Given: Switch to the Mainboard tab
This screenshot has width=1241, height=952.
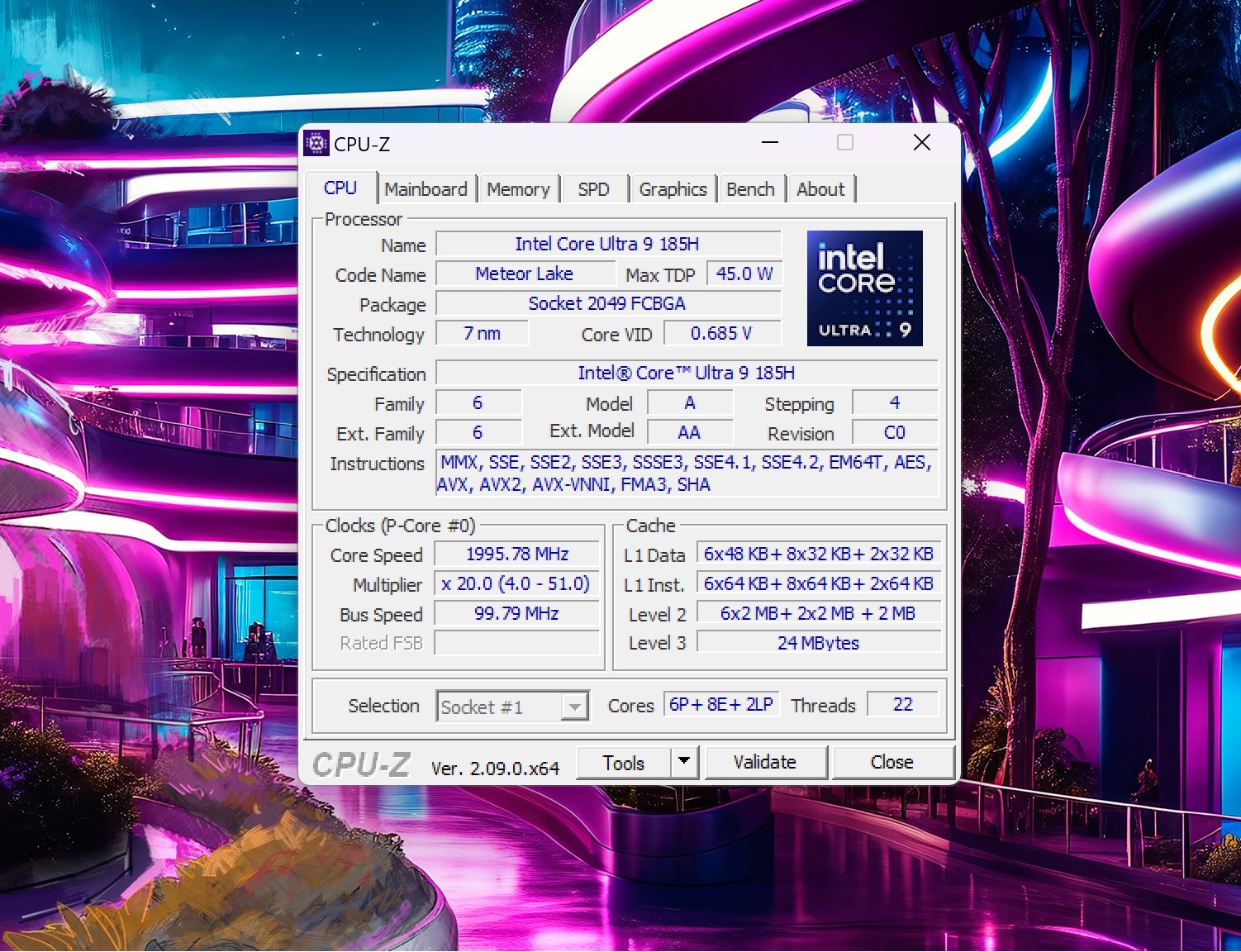Looking at the screenshot, I should point(426,189).
